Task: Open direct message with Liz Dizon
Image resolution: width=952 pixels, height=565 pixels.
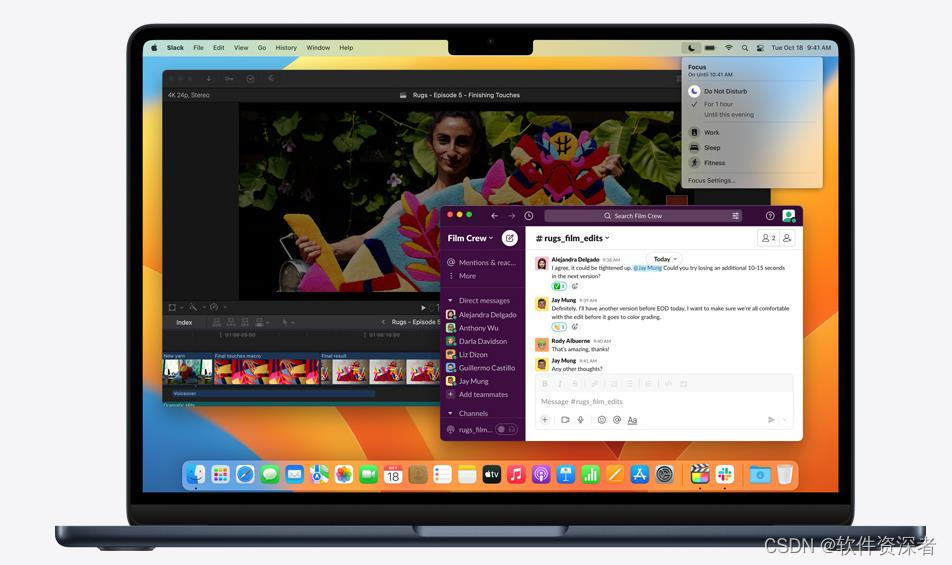Action: pos(468,354)
